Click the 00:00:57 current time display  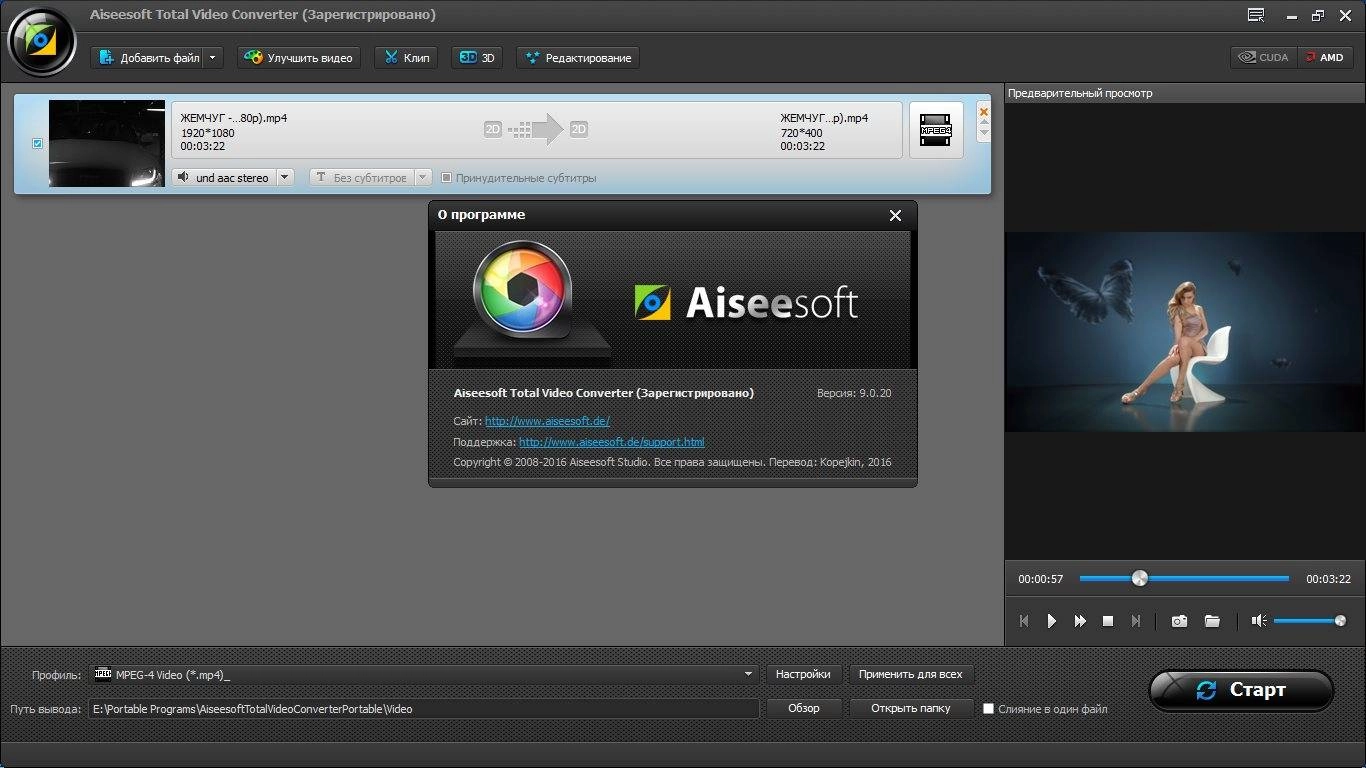pyautogui.click(x=1041, y=579)
